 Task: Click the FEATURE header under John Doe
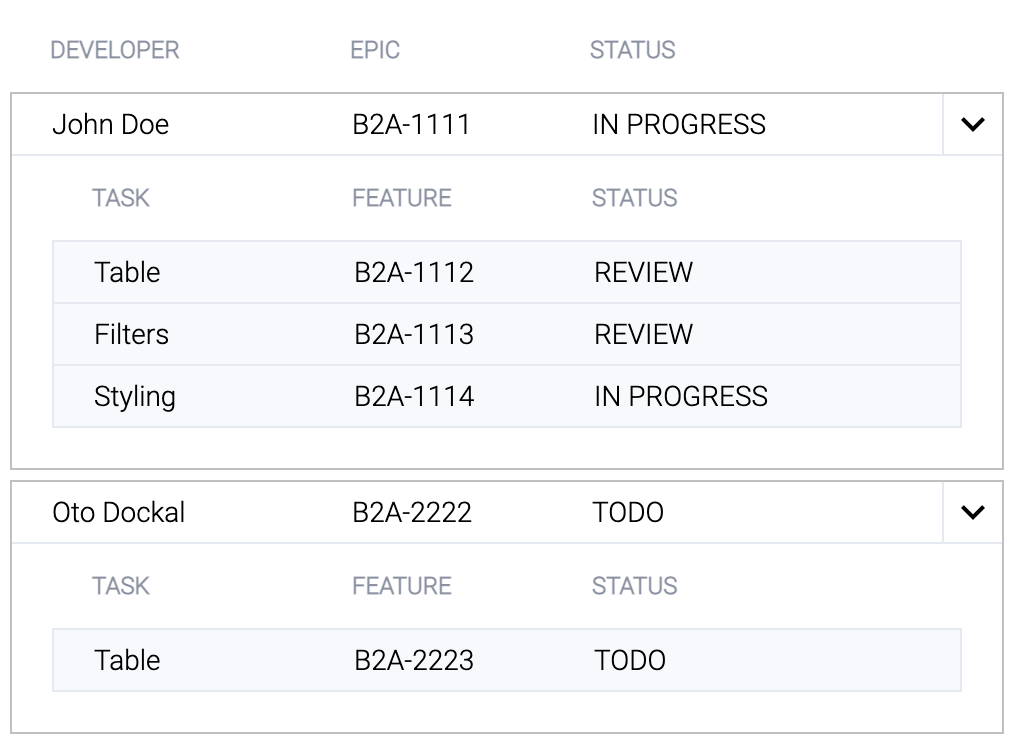click(x=402, y=198)
